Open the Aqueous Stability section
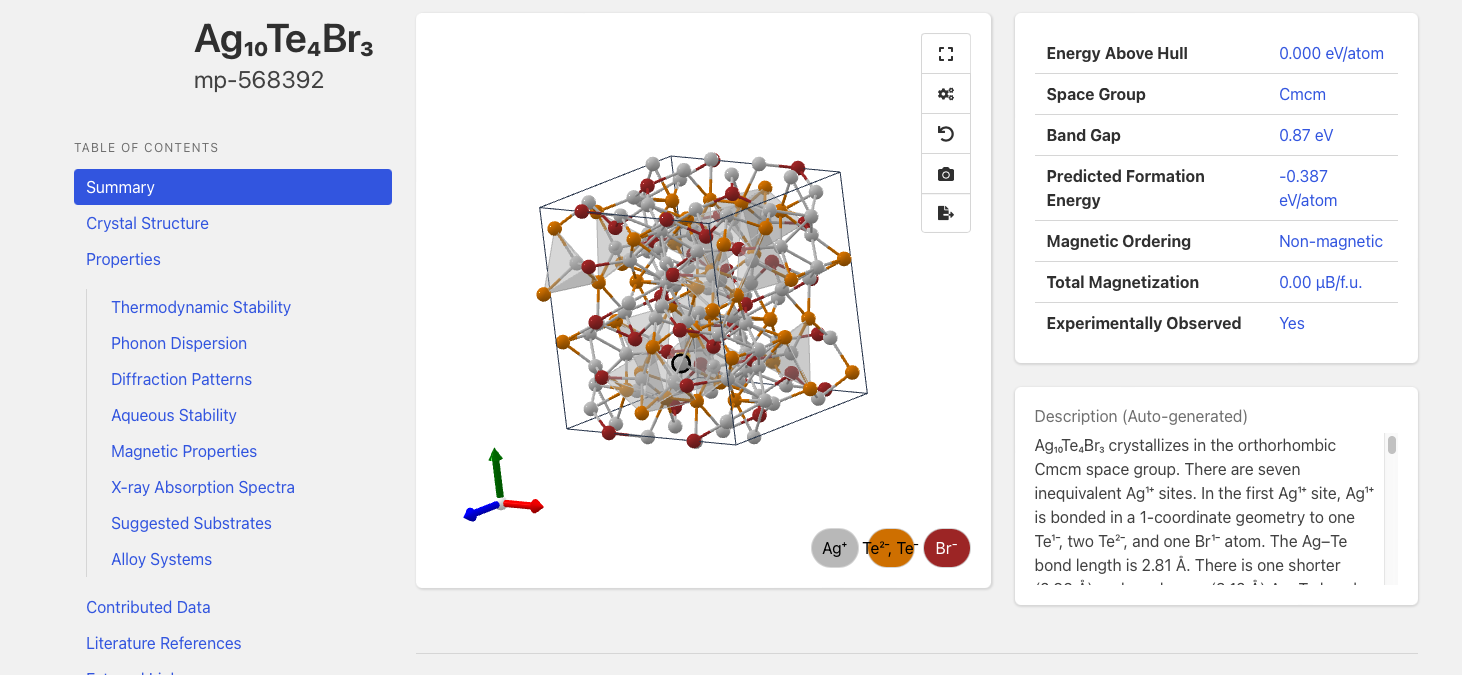The image size is (1462, 675). [x=174, y=415]
